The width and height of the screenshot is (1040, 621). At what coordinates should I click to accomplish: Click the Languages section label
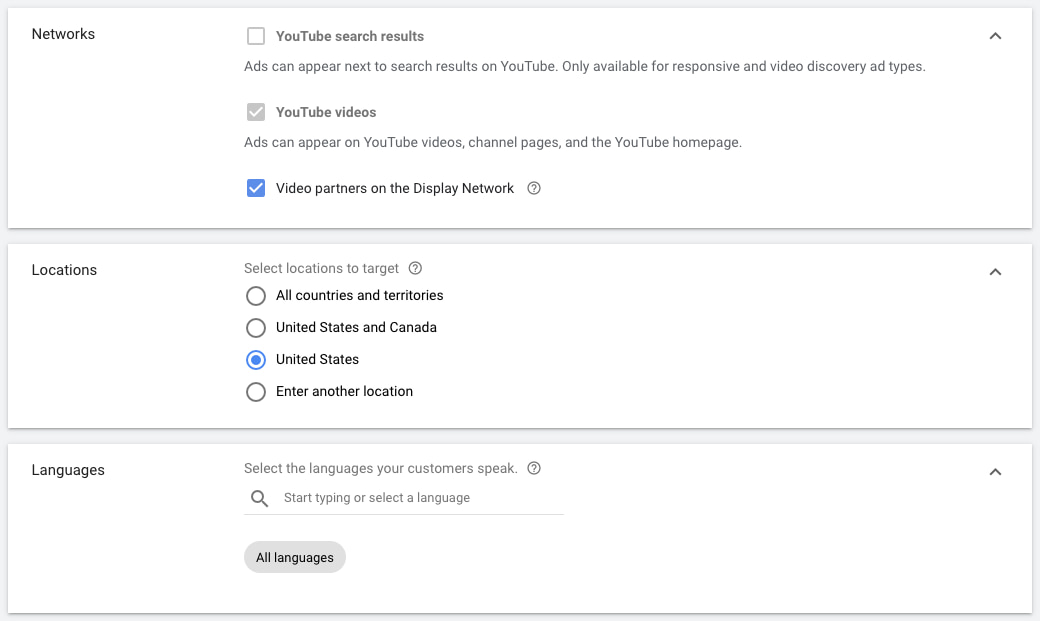coord(68,469)
